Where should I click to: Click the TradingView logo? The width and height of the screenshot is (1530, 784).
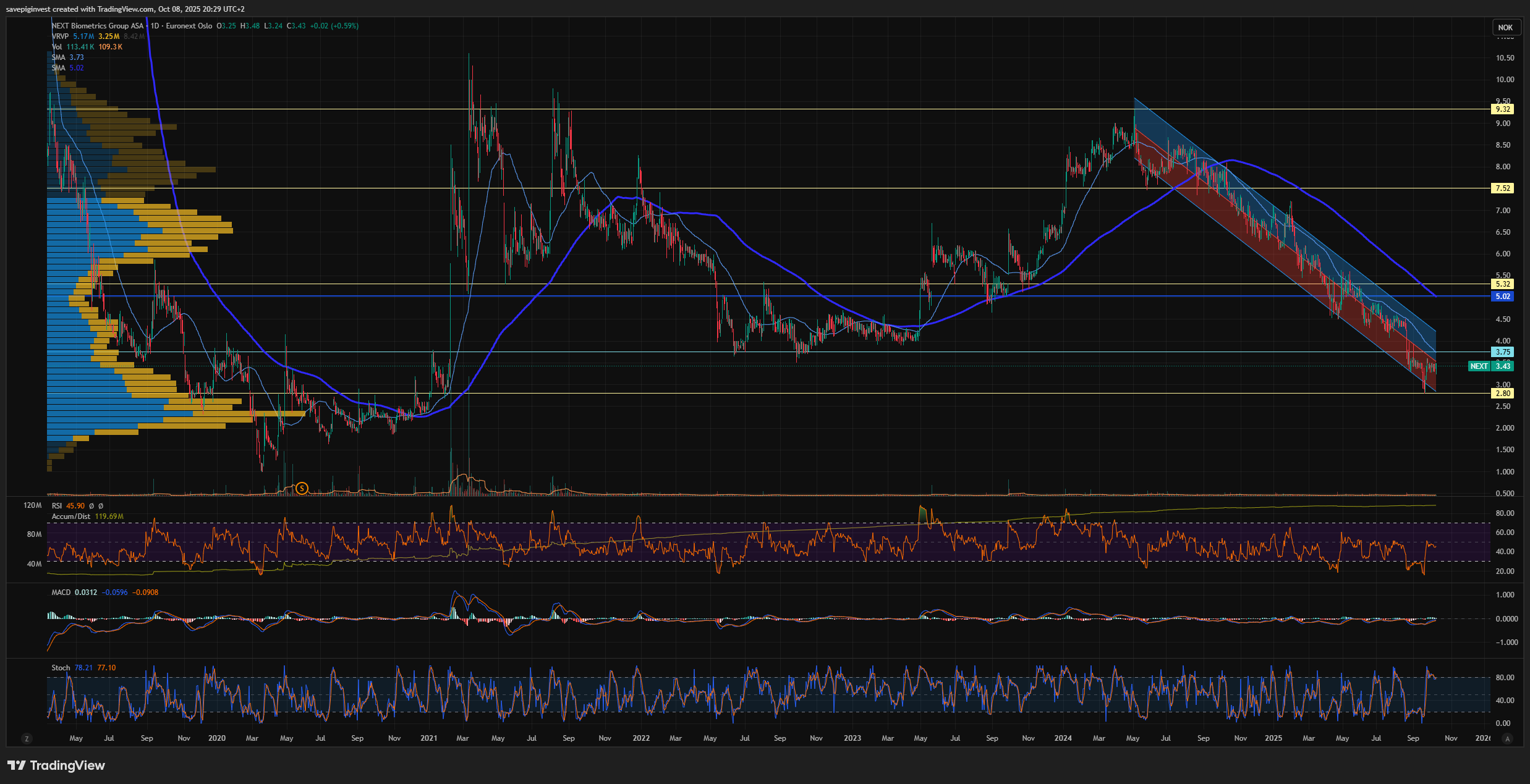pos(56,765)
